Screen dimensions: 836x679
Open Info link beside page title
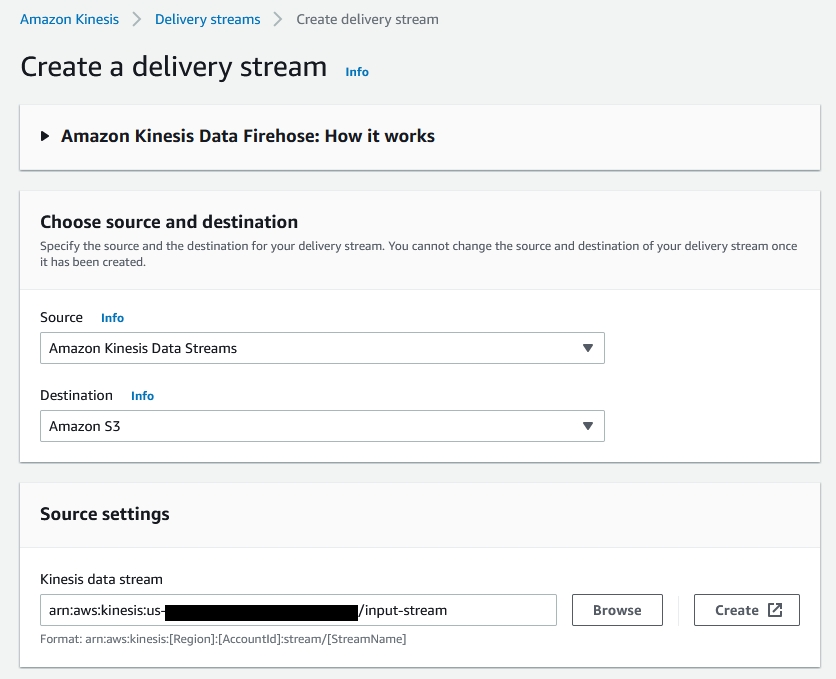pyautogui.click(x=357, y=72)
